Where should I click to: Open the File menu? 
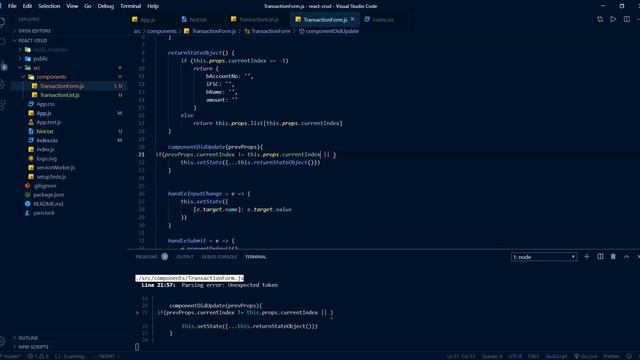point(12,6)
